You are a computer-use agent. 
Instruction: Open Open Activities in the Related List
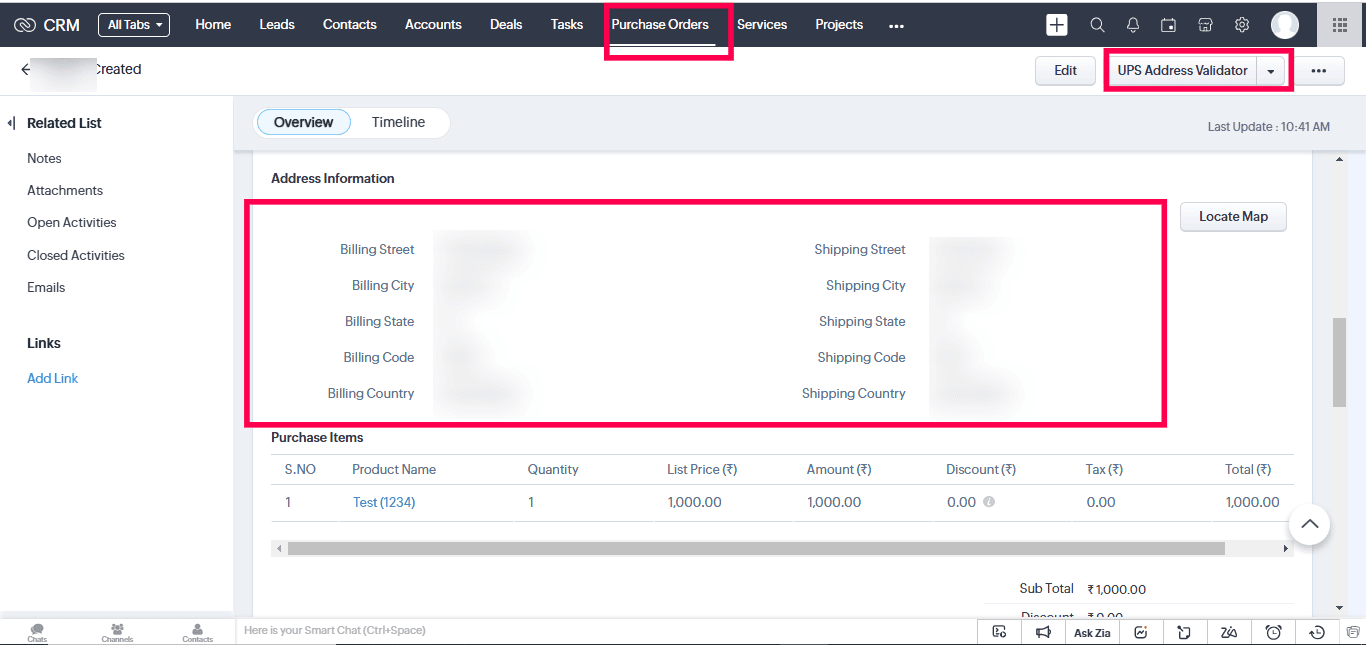coord(72,222)
